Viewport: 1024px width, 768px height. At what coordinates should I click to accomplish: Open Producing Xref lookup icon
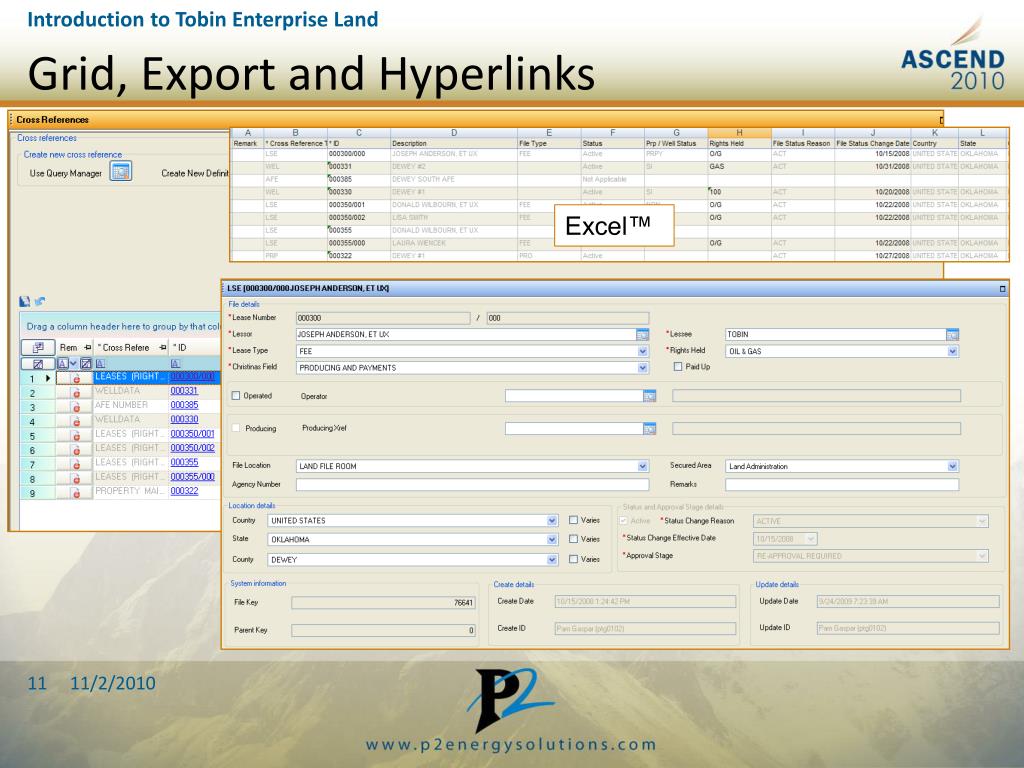[x=649, y=428]
